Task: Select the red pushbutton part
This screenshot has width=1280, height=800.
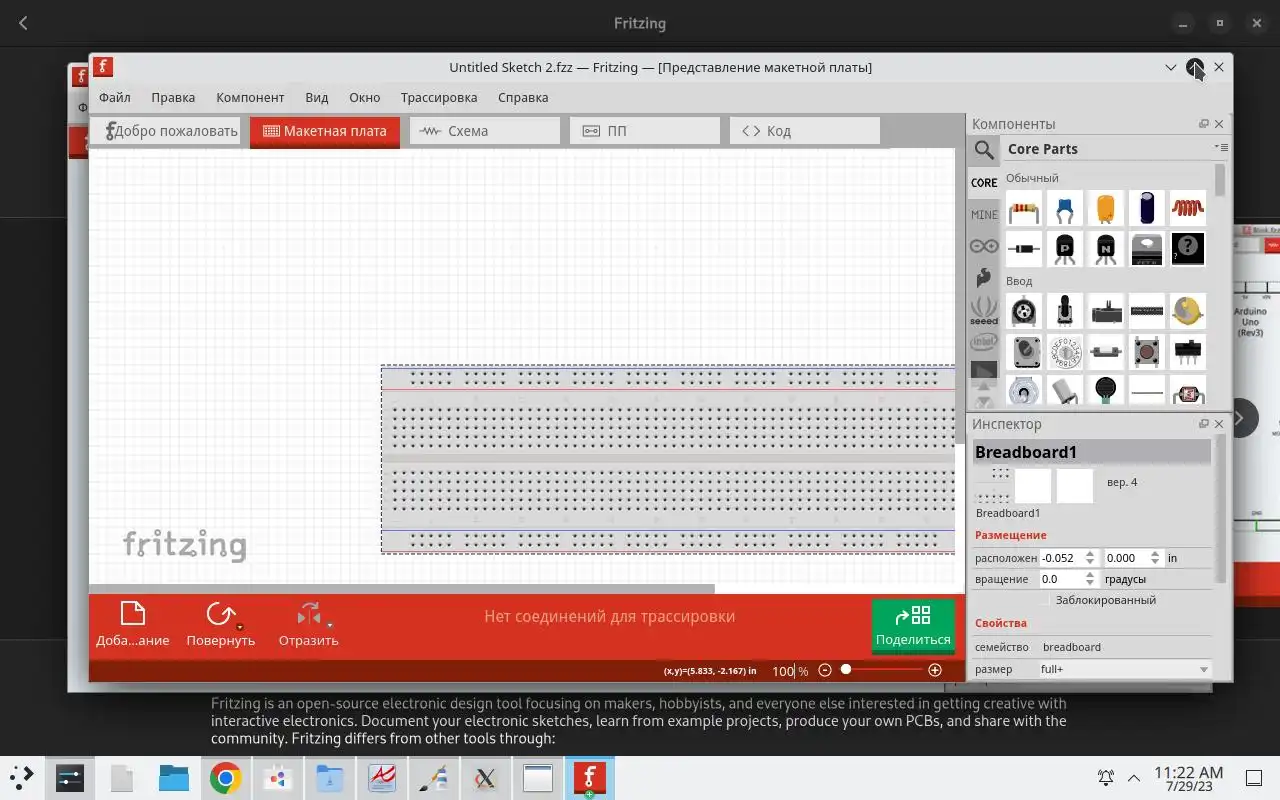Action: (1147, 352)
